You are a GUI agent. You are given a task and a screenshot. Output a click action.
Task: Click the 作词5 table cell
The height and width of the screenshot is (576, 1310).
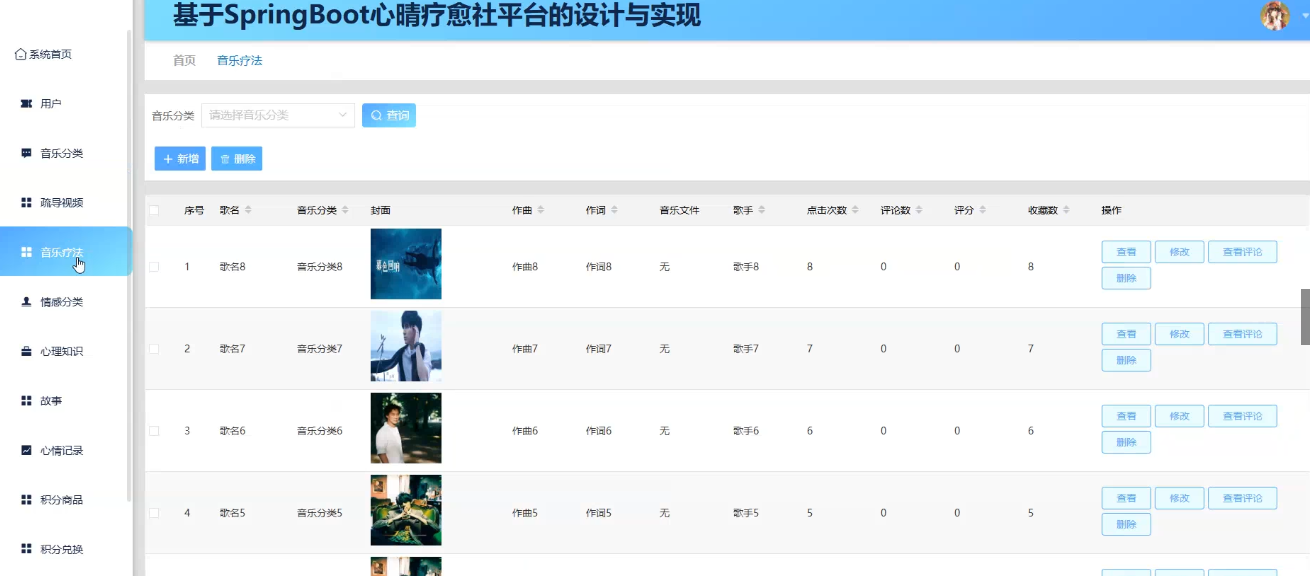599,513
